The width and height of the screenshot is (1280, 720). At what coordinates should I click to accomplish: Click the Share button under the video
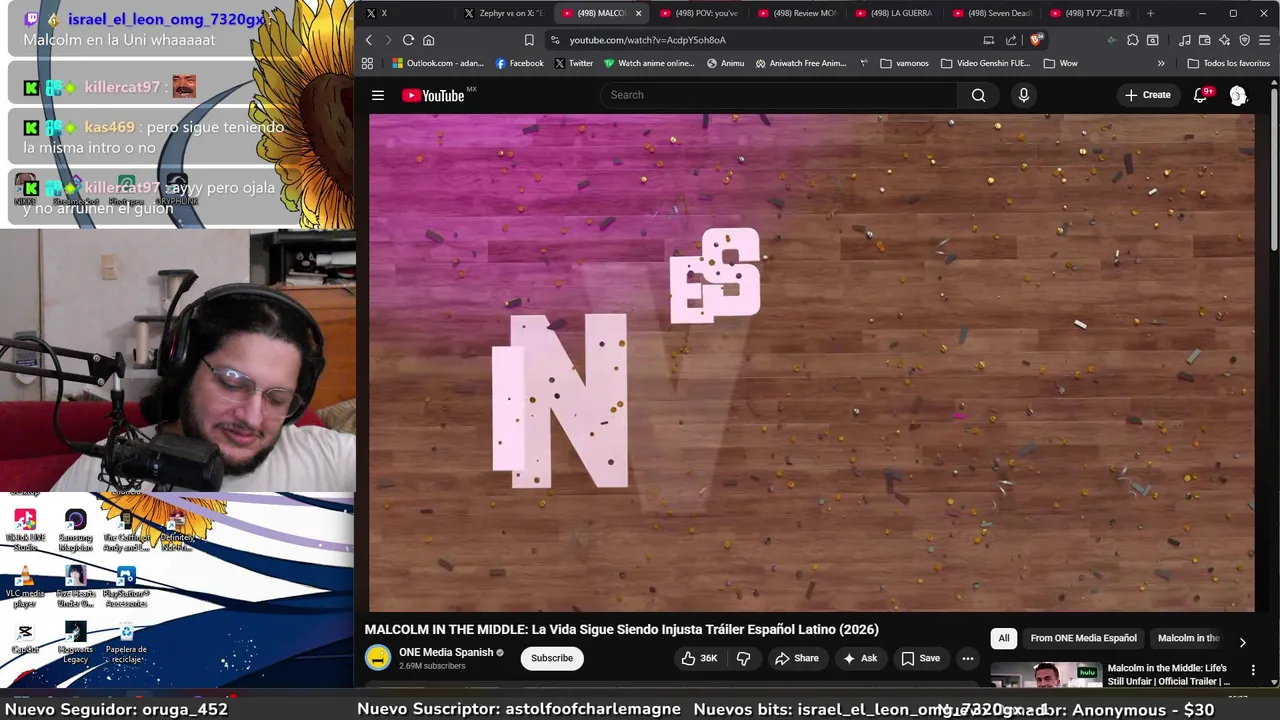(796, 658)
